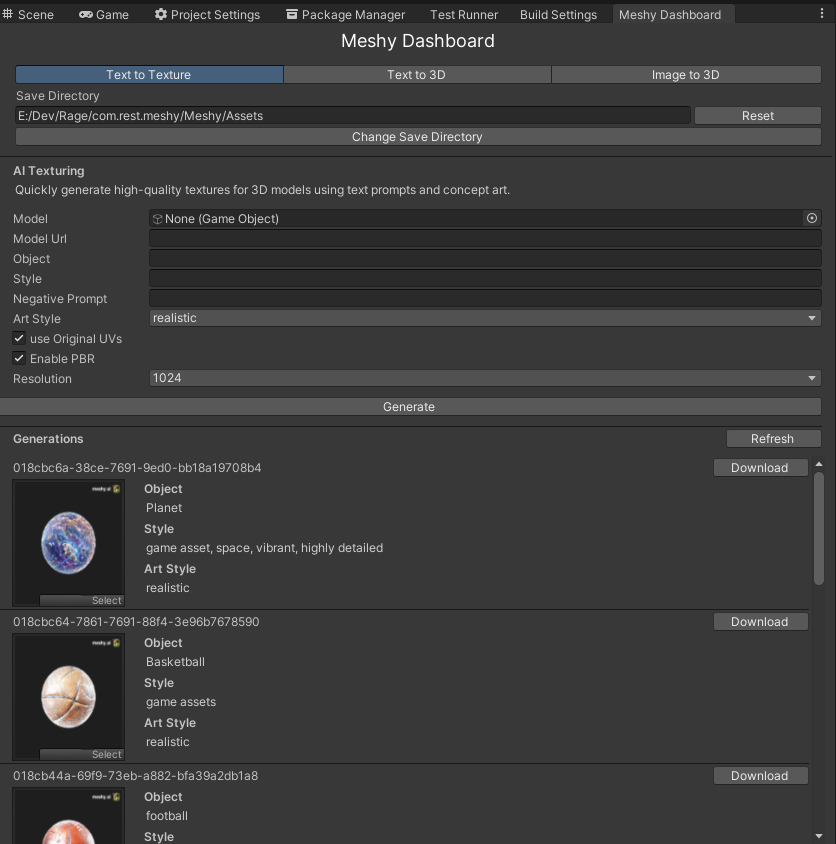
Task: Click the Scene tab grid icon
Action: click(8, 14)
